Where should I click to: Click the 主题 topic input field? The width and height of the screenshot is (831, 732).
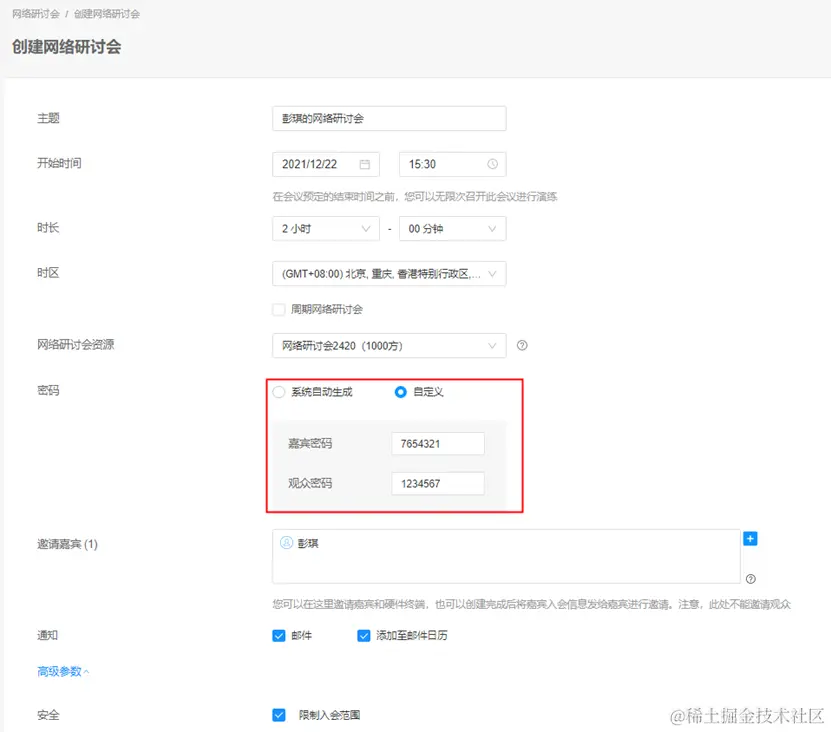coord(389,119)
